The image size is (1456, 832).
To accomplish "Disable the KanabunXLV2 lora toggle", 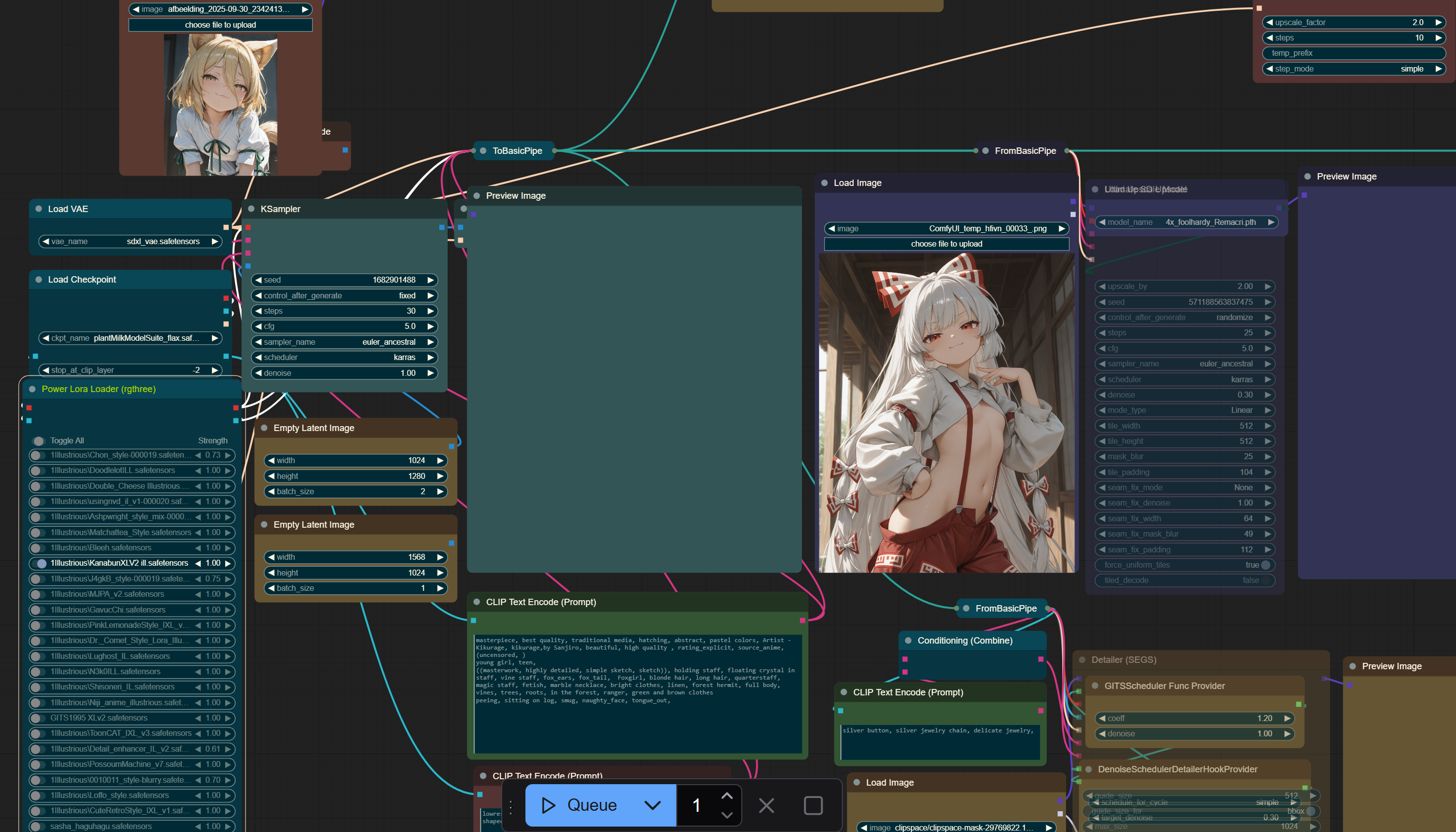I will pos(38,563).
